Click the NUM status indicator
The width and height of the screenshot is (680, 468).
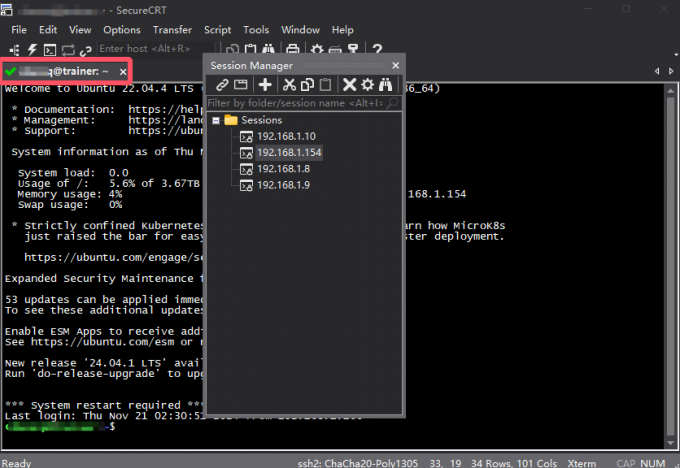[x=653, y=463]
